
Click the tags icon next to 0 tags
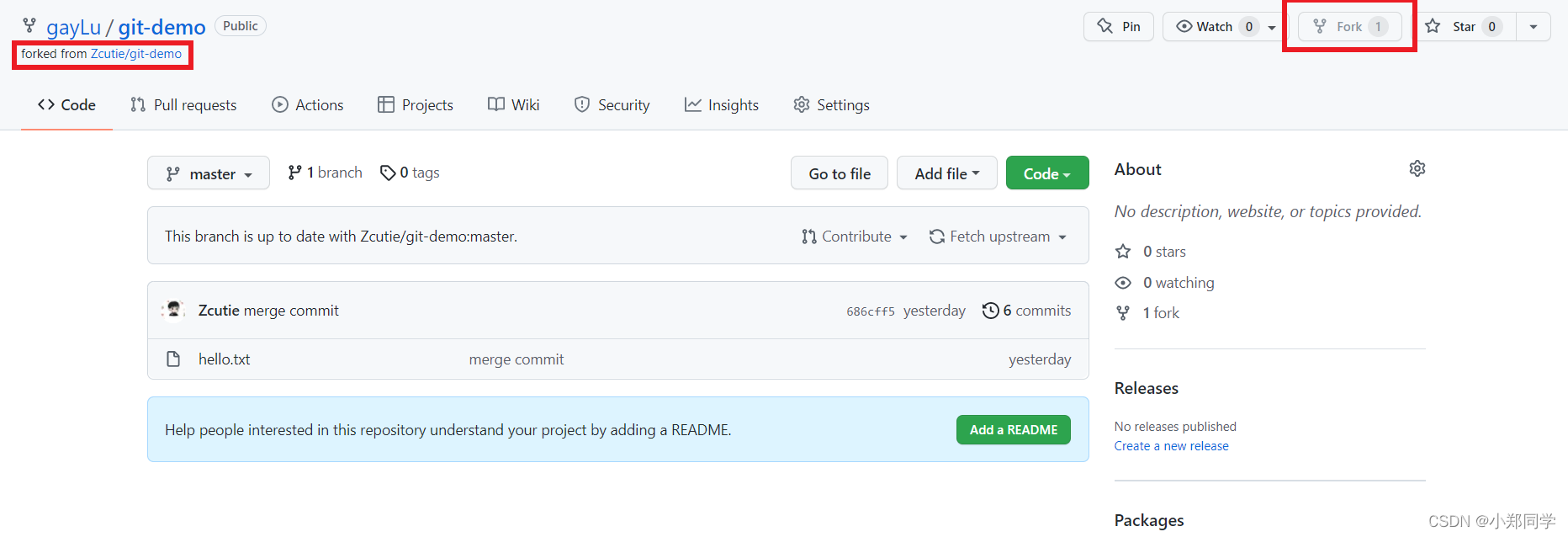388,173
